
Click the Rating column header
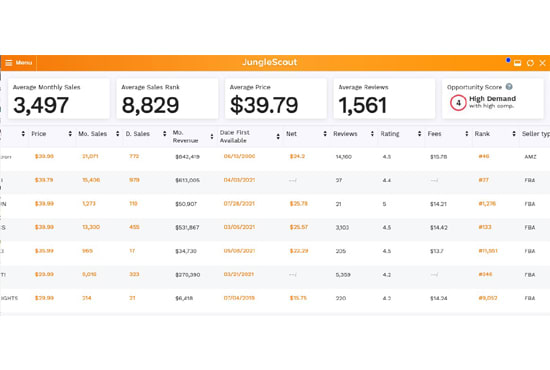(x=390, y=134)
